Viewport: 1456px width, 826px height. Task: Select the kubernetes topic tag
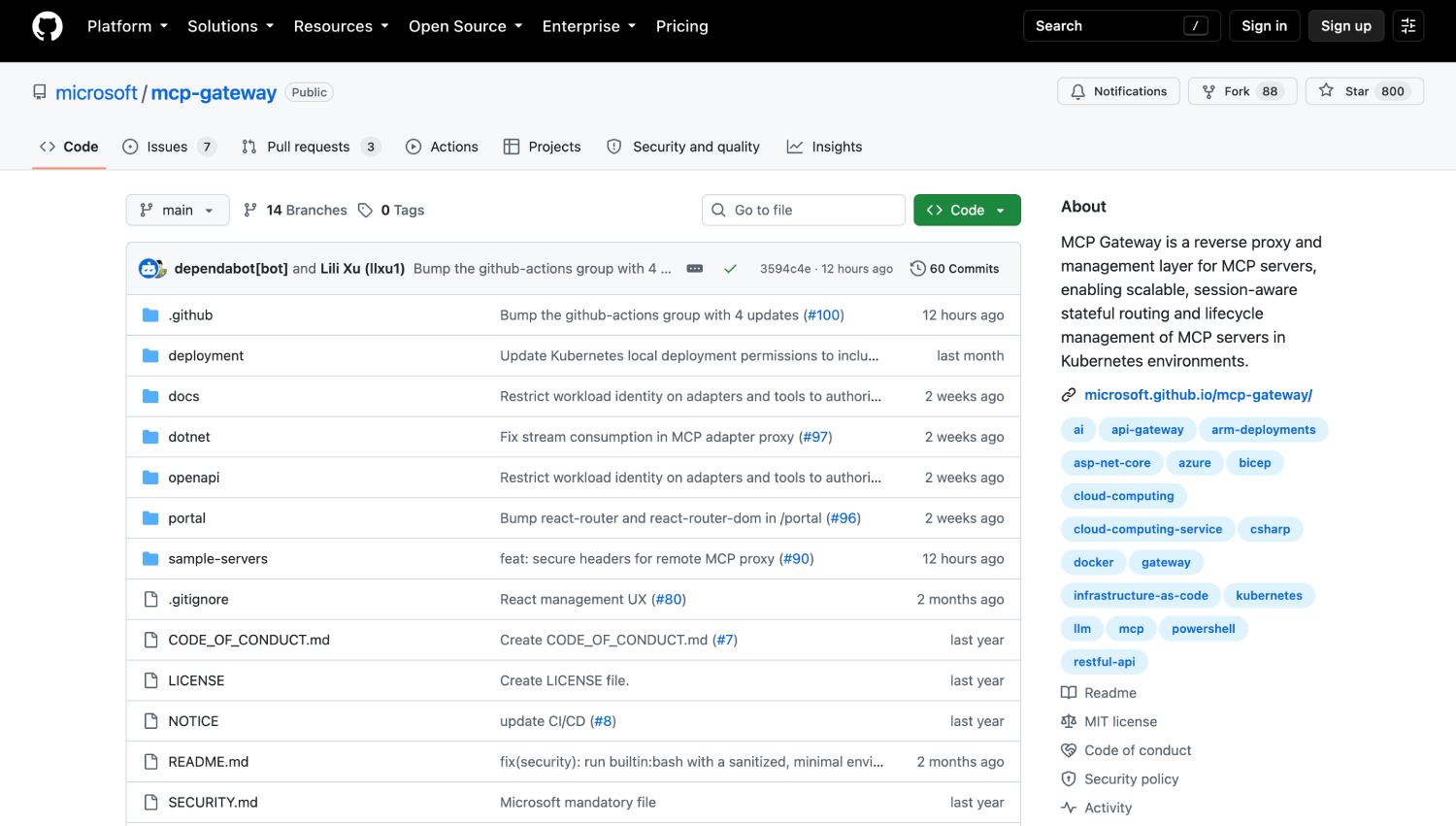pos(1269,596)
